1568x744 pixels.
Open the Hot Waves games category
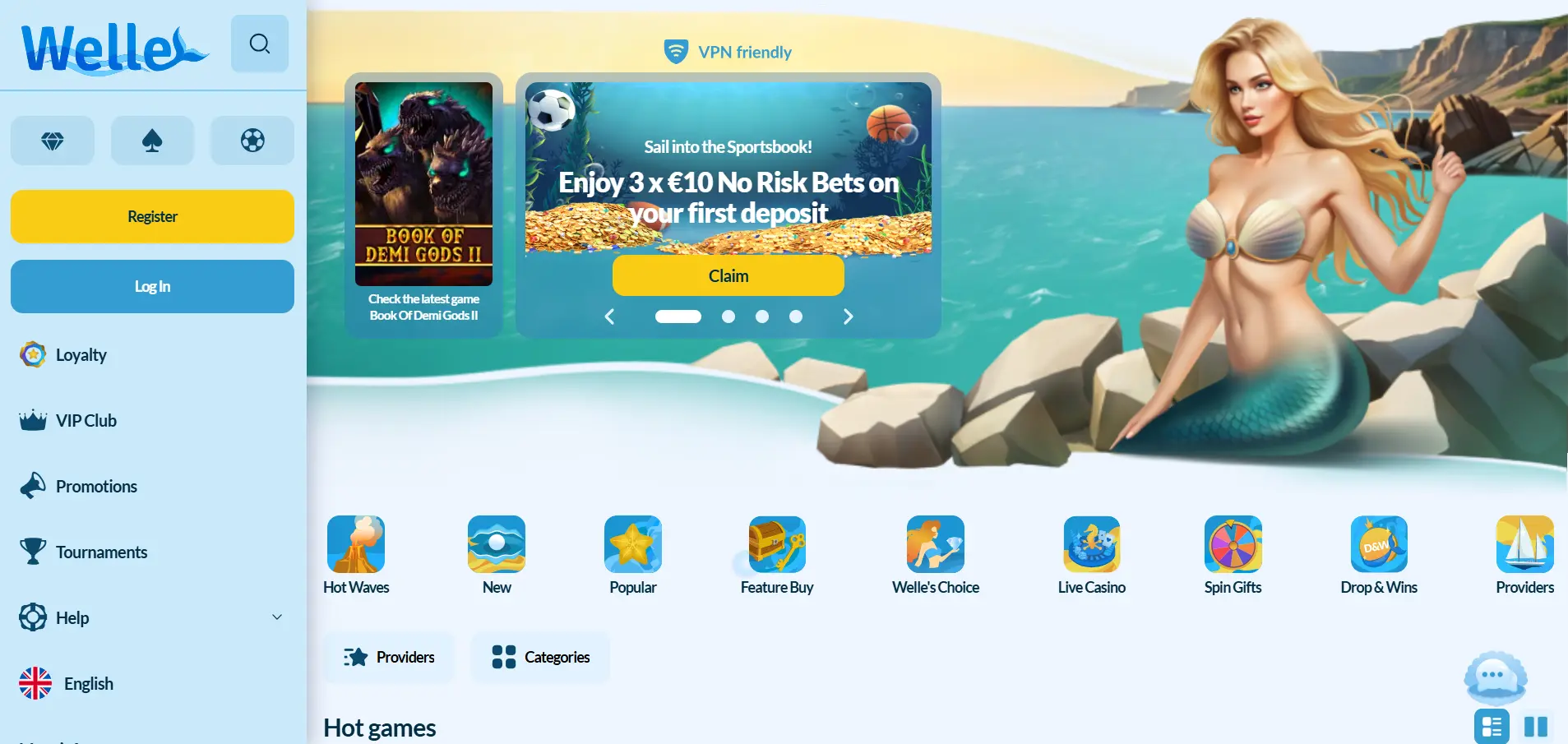point(355,545)
